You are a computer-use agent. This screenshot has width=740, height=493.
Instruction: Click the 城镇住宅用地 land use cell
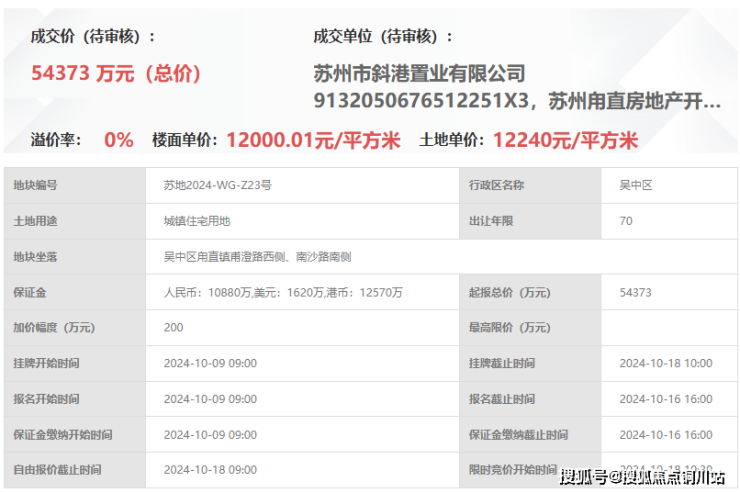(302, 221)
